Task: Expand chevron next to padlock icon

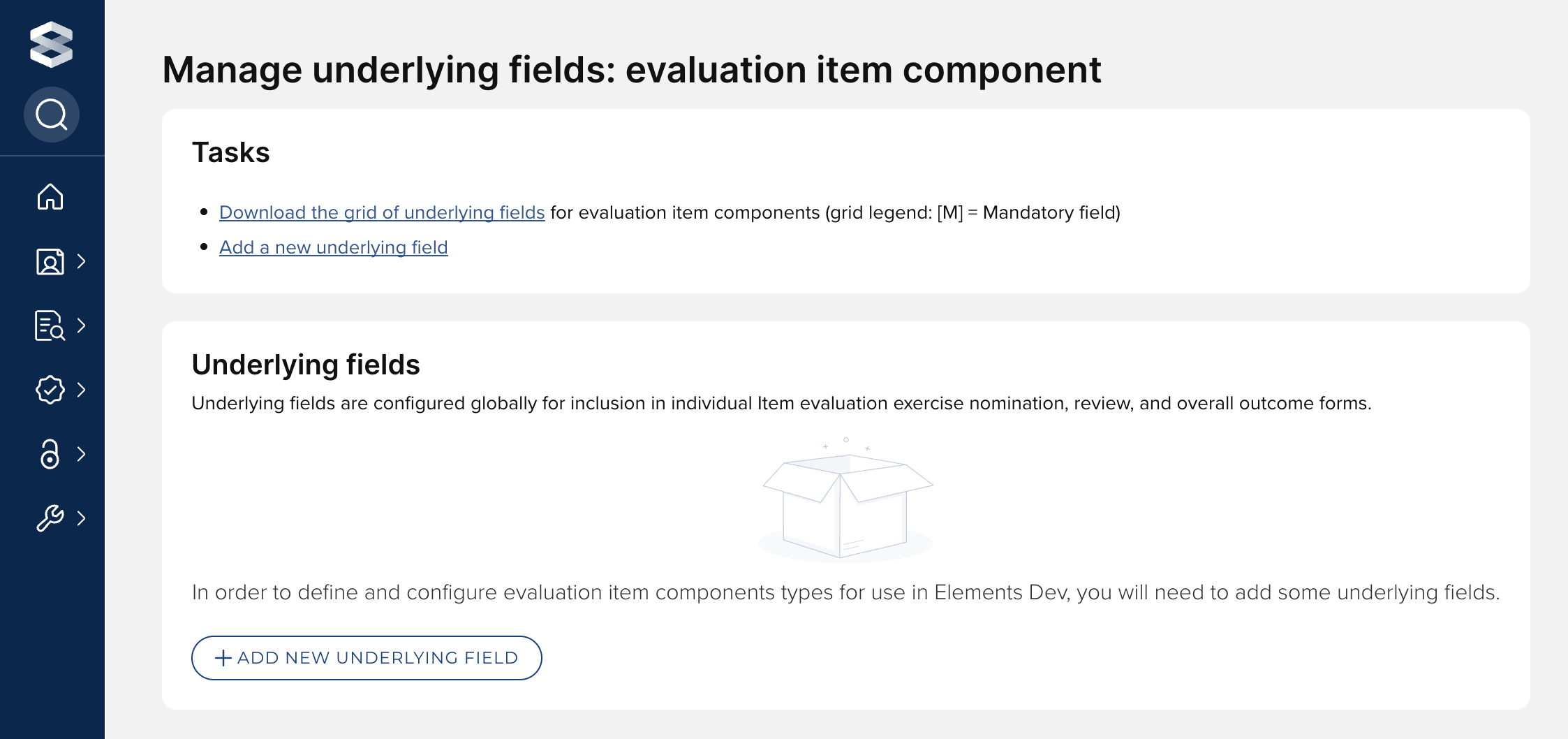Action: [82, 454]
